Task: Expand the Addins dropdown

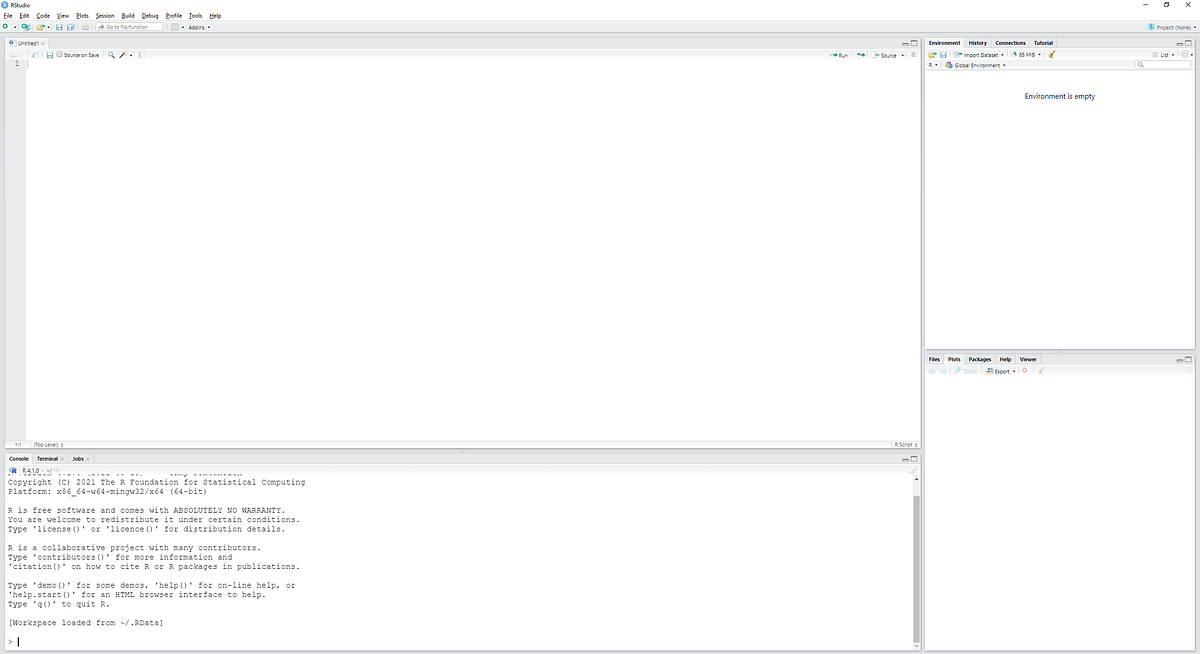Action: coord(198,27)
